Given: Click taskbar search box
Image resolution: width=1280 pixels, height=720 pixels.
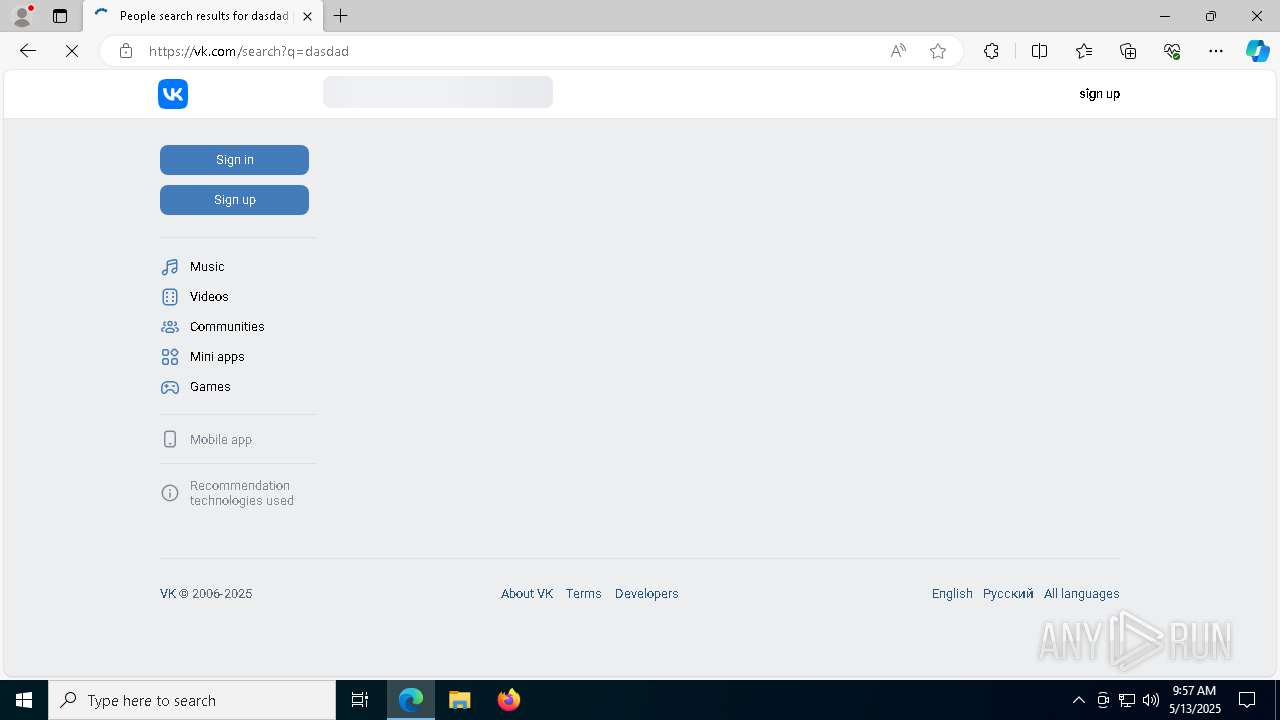Looking at the screenshot, I should 192,700.
